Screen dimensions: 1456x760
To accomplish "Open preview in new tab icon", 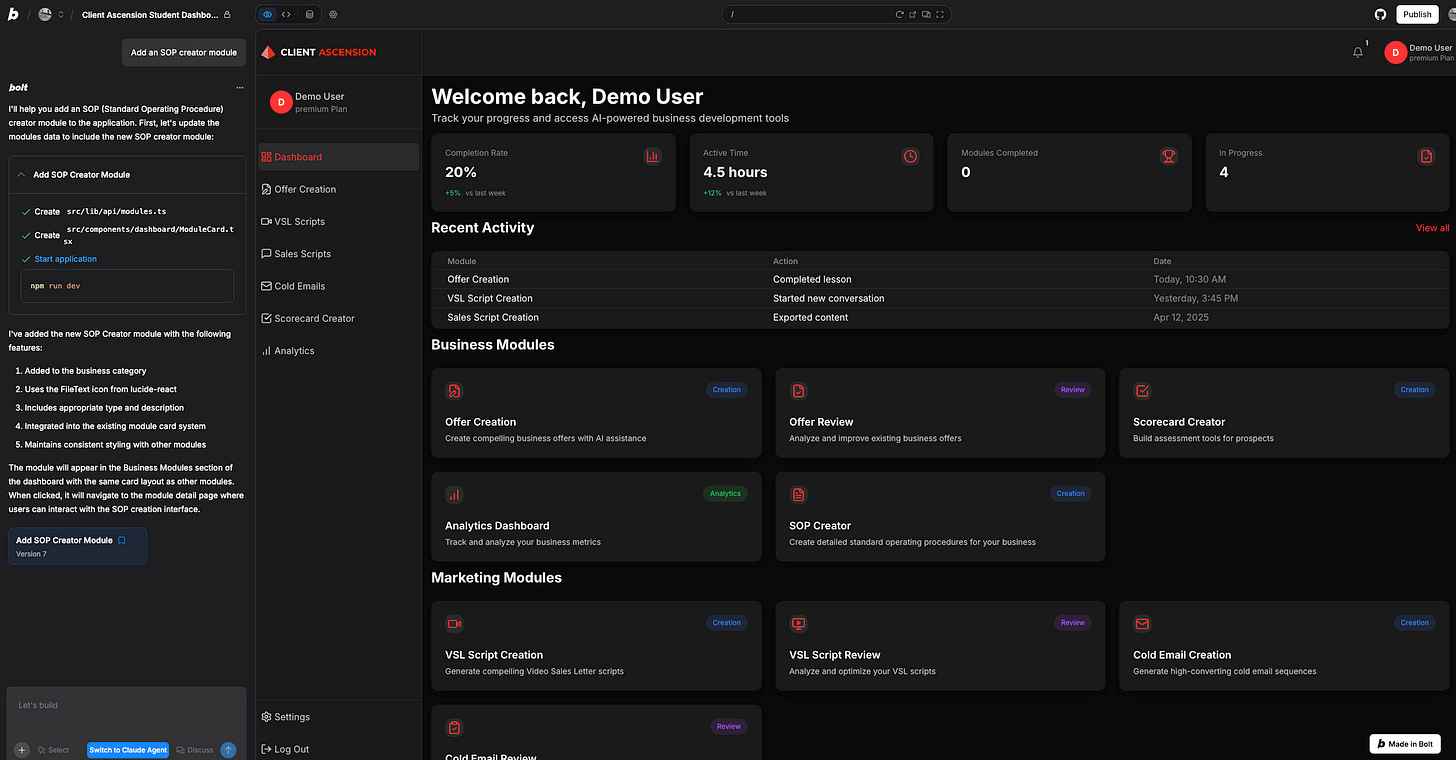I will (913, 14).
